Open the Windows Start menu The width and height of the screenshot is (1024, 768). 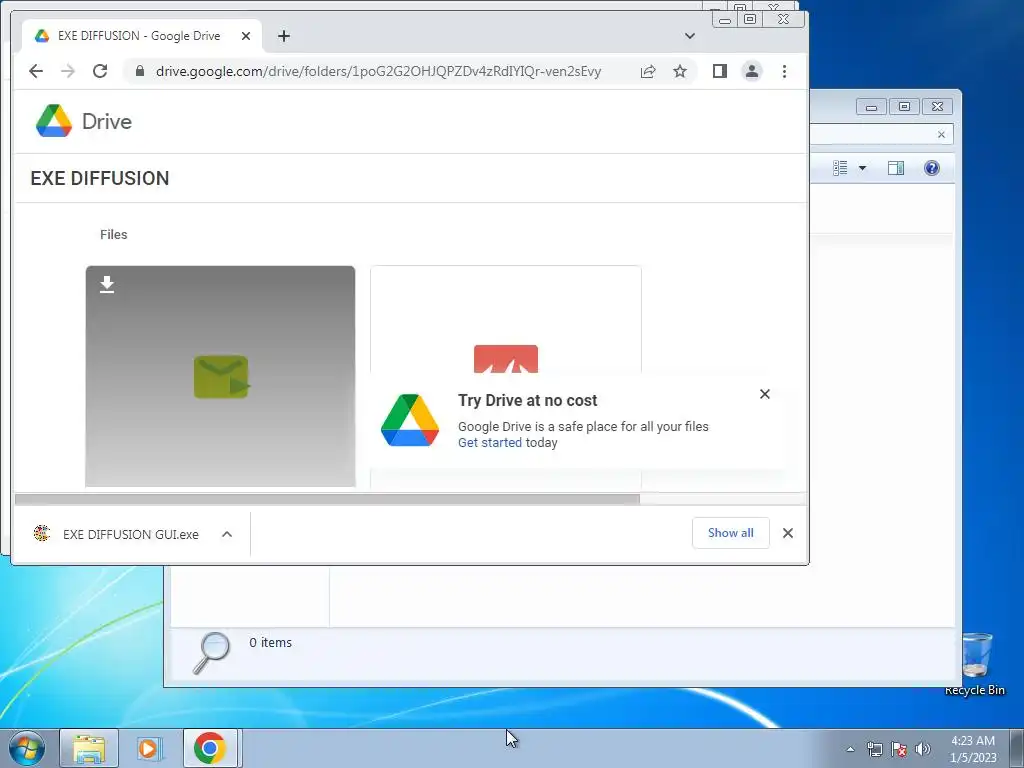pos(27,748)
